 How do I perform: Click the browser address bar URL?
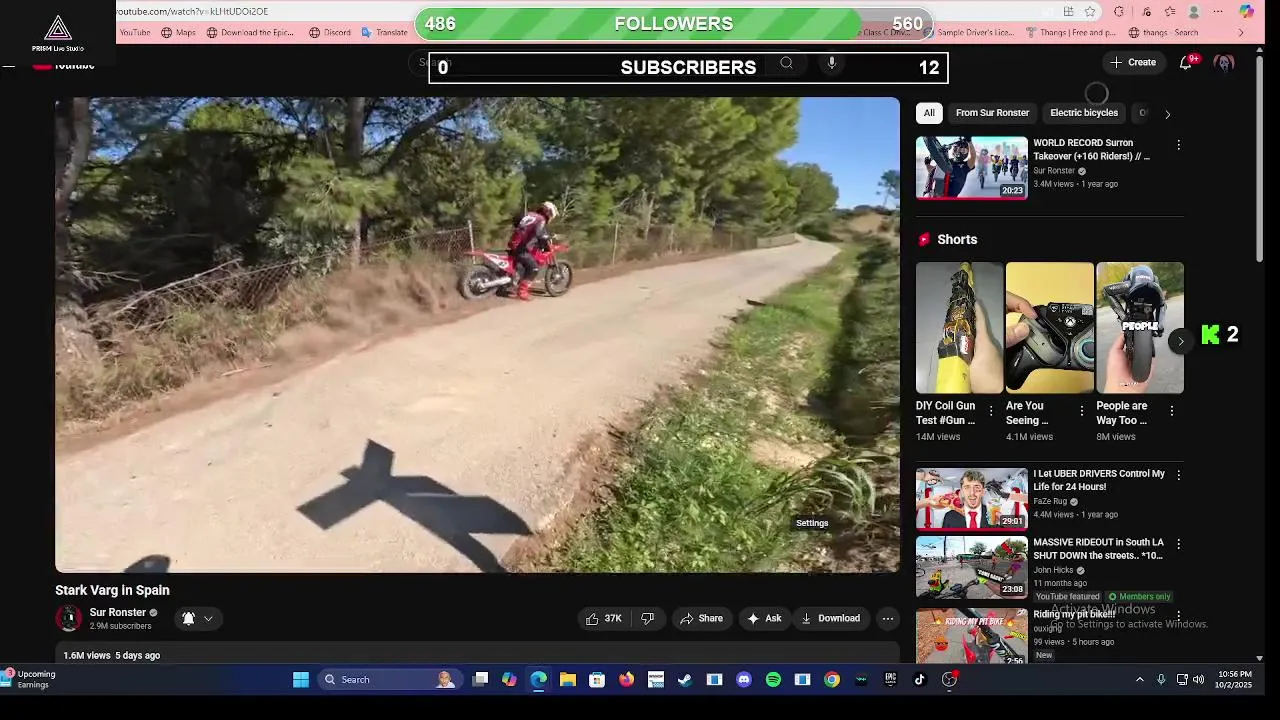[x=192, y=11]
